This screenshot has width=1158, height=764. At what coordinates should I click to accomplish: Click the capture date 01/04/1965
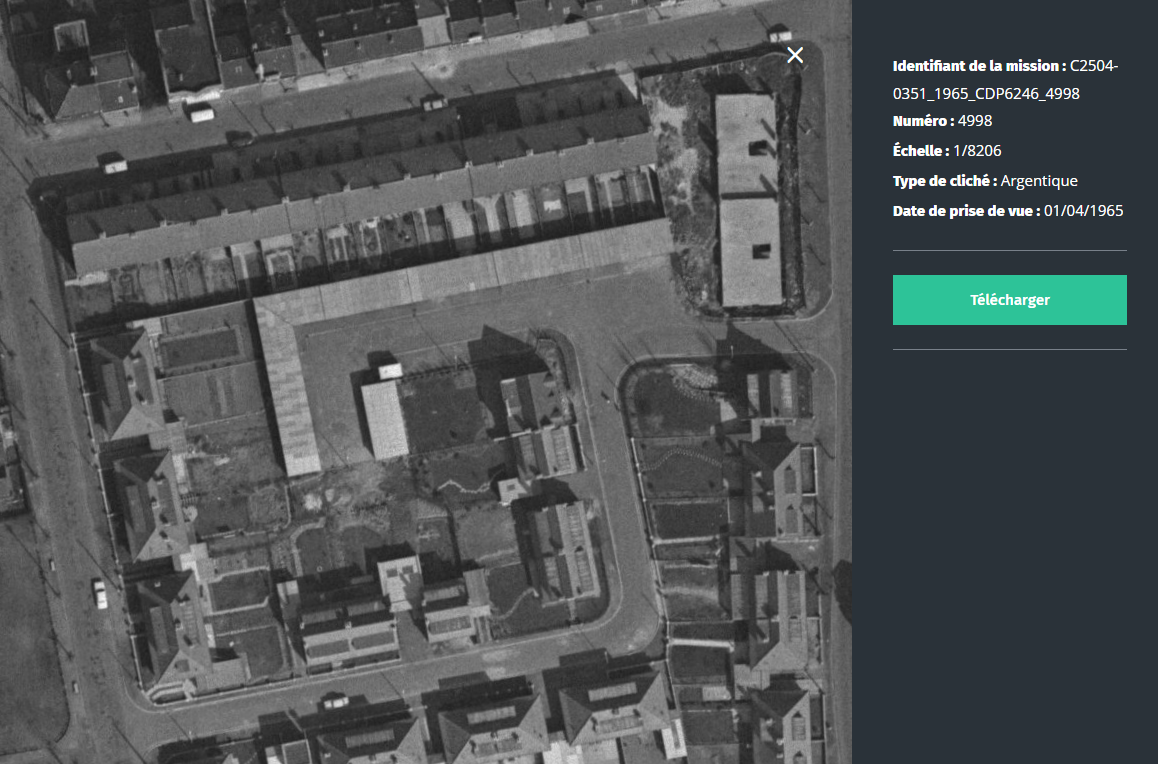tap(1083, 211)
